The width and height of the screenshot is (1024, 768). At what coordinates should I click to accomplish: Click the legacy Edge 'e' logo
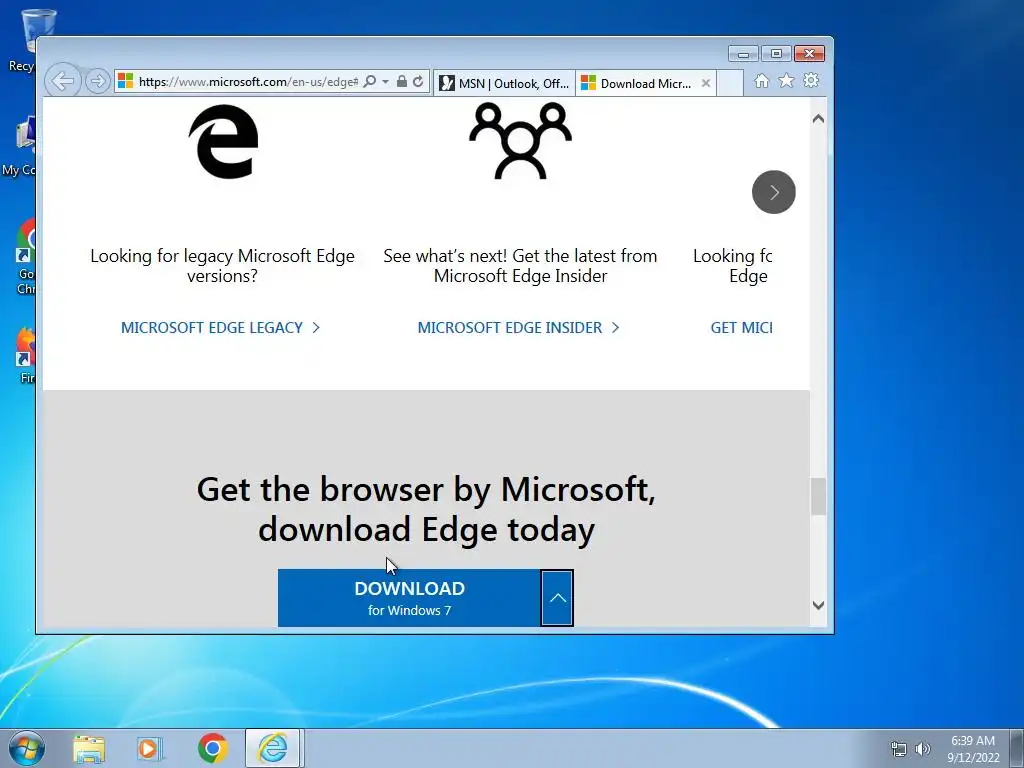tap(223, 141)
